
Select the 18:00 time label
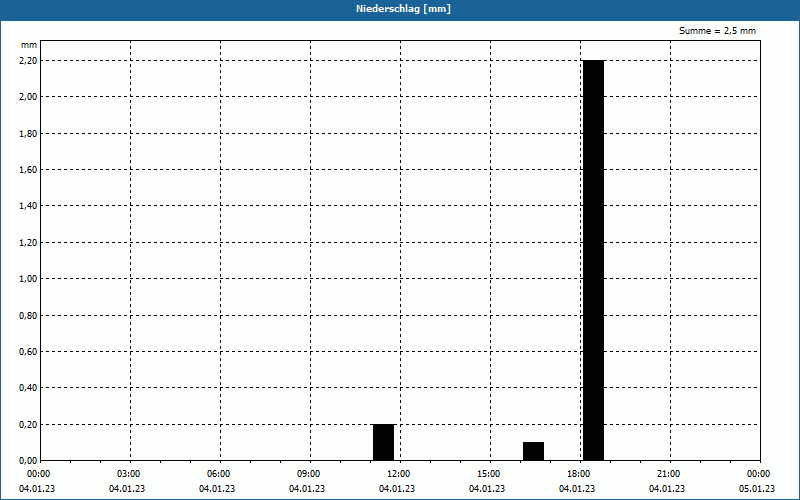[x=579, y=474]
